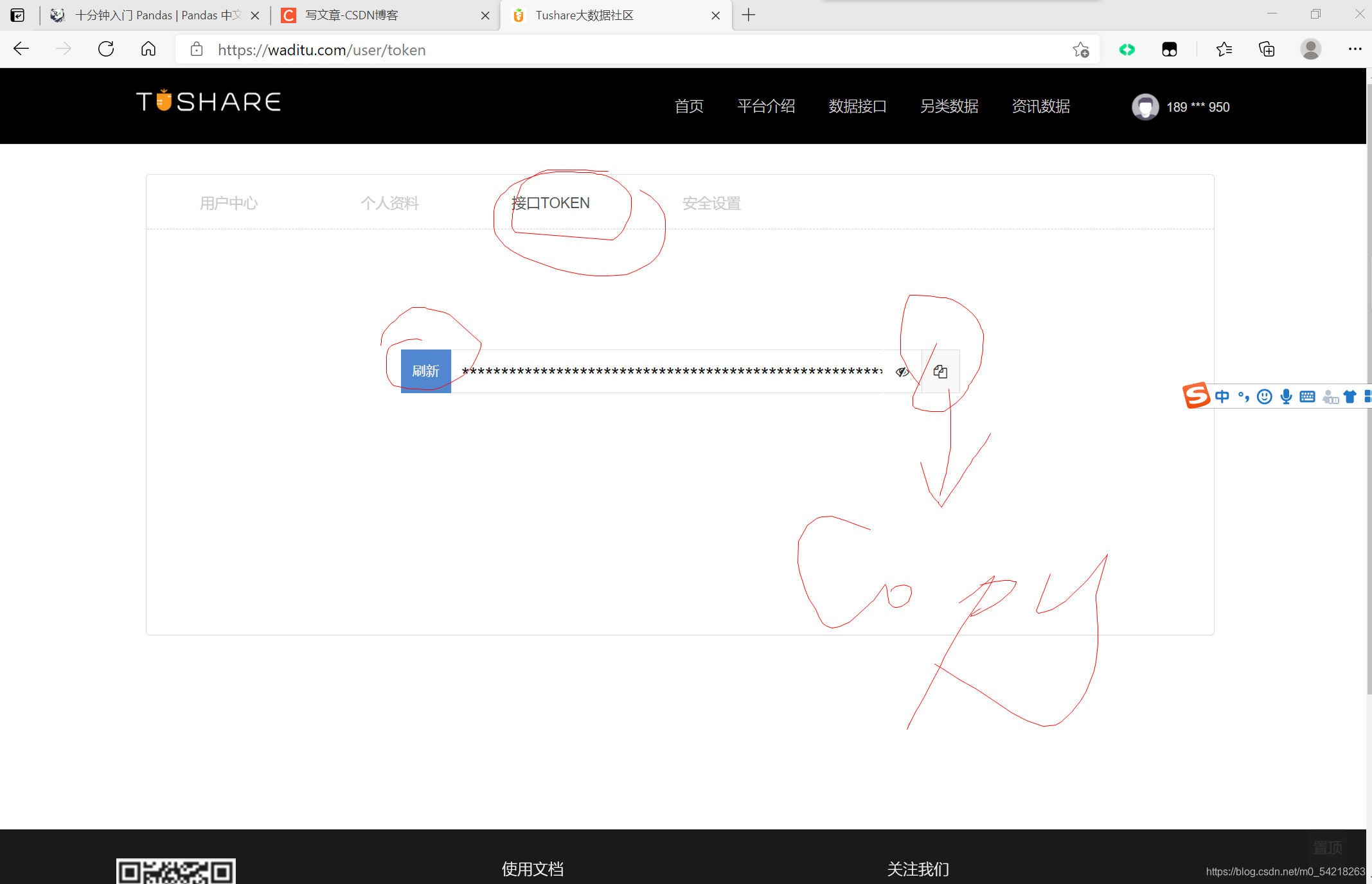Open the 用户中心 tab
1372x884 pixels.
pos(229,203)
